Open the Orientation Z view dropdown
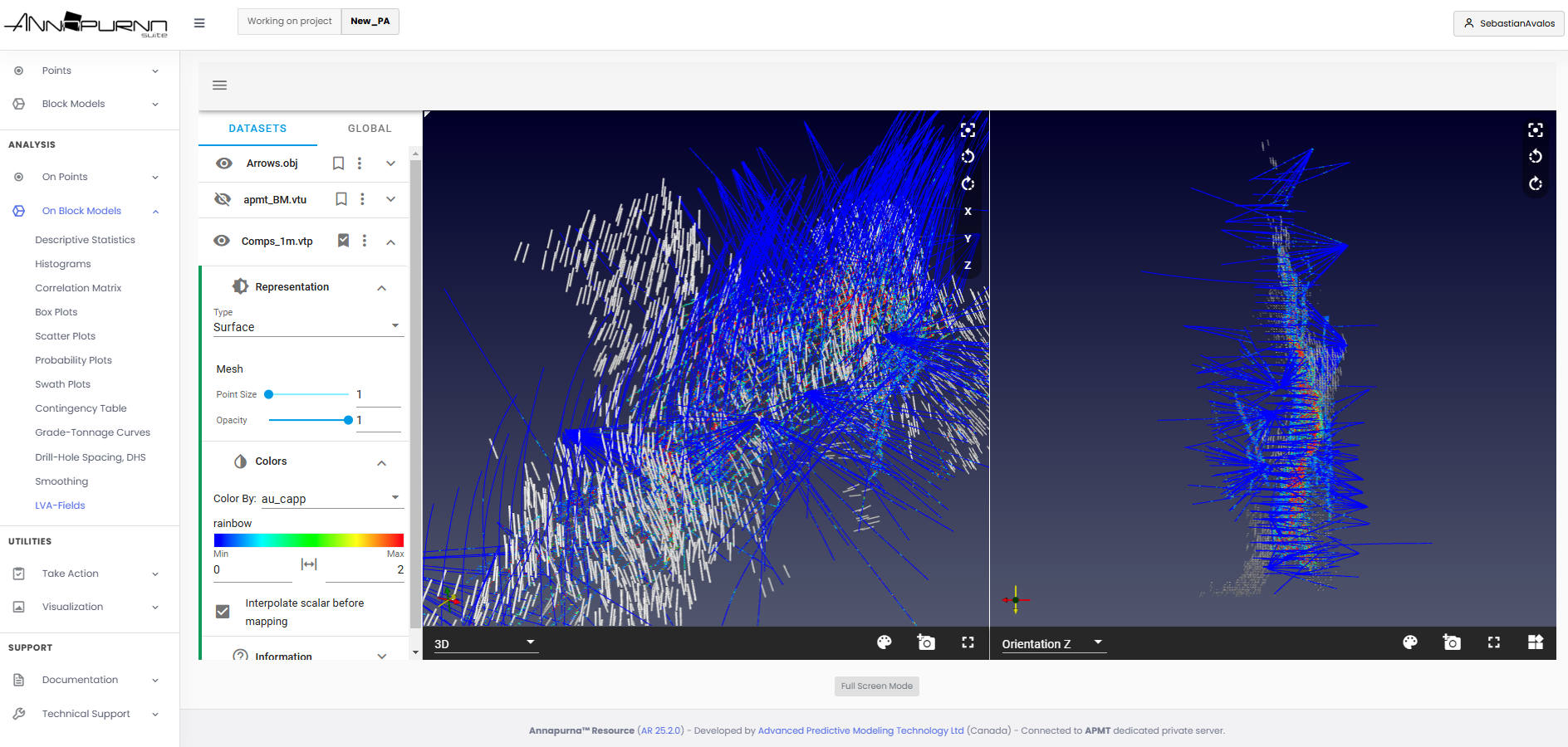The image size is (1568, 747). pos(1053,643)
